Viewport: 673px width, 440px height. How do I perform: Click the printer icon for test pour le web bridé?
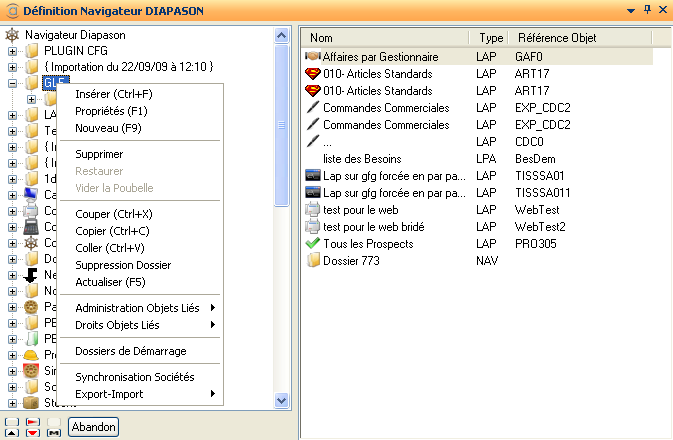pos(312,226)
